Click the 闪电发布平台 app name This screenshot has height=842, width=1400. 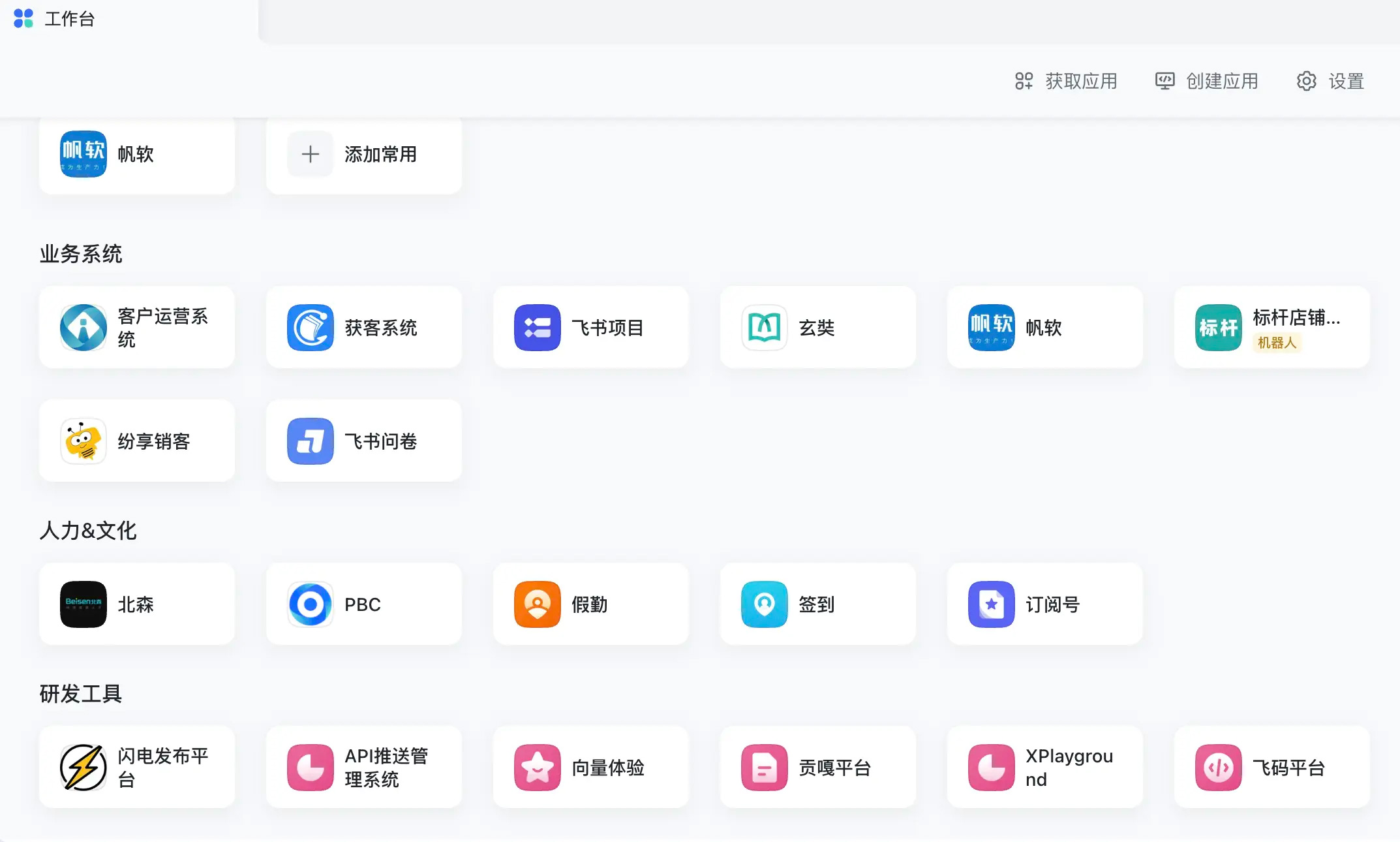[x=163, y=768]
